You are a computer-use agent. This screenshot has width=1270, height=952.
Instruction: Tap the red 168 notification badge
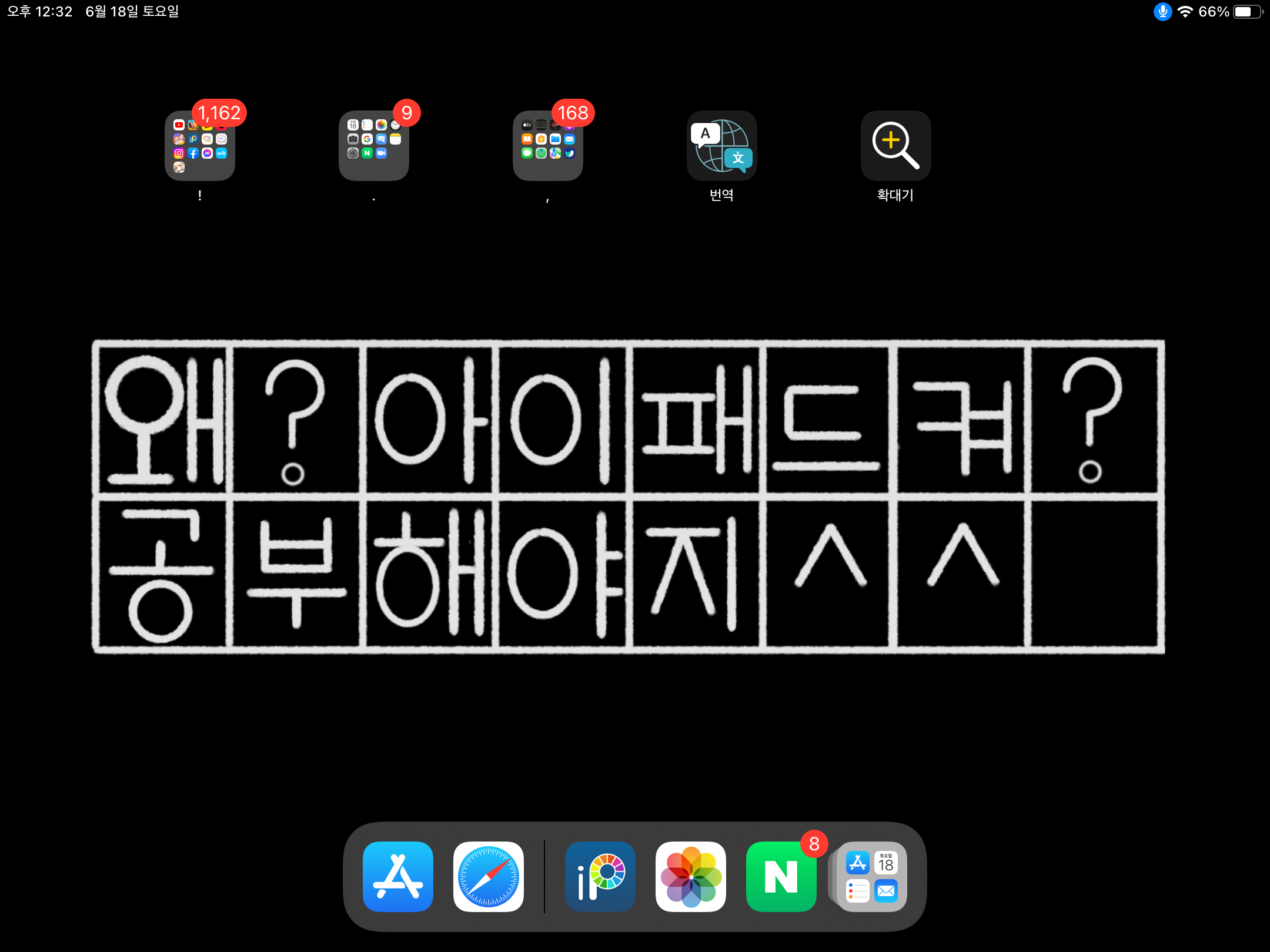click(573, 113)
